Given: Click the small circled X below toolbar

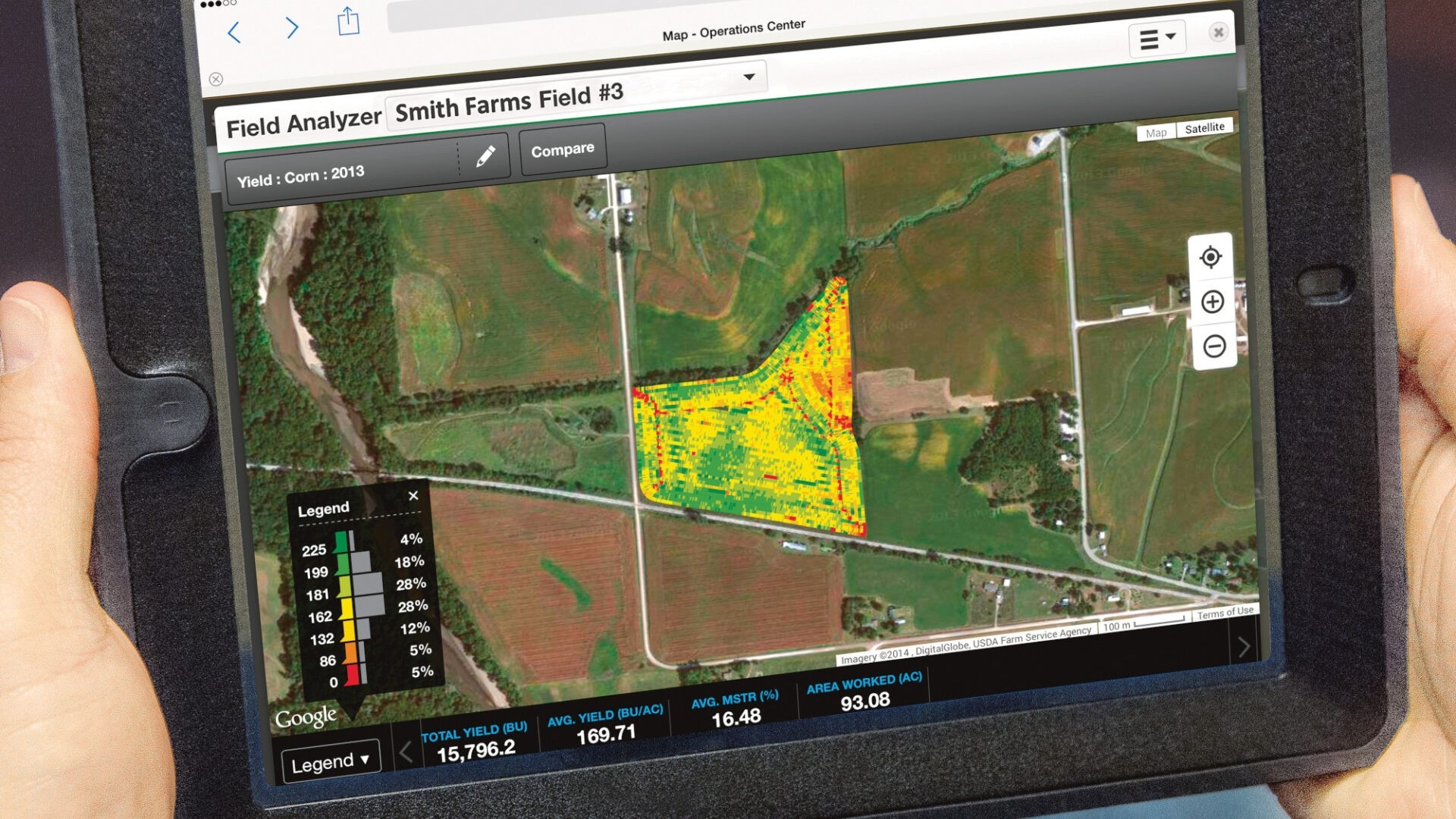Looking at the screenshot, I should pos(216,79).
